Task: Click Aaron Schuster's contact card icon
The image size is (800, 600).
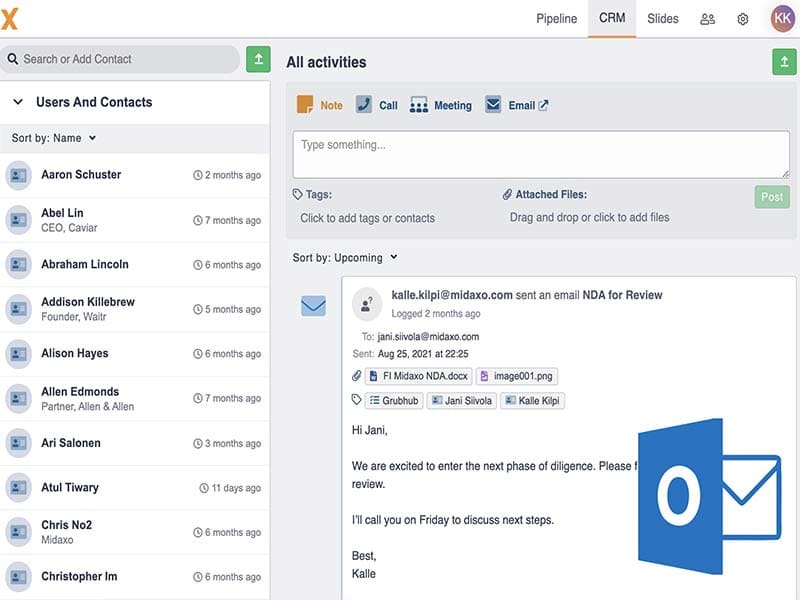Action: (18, 176)
